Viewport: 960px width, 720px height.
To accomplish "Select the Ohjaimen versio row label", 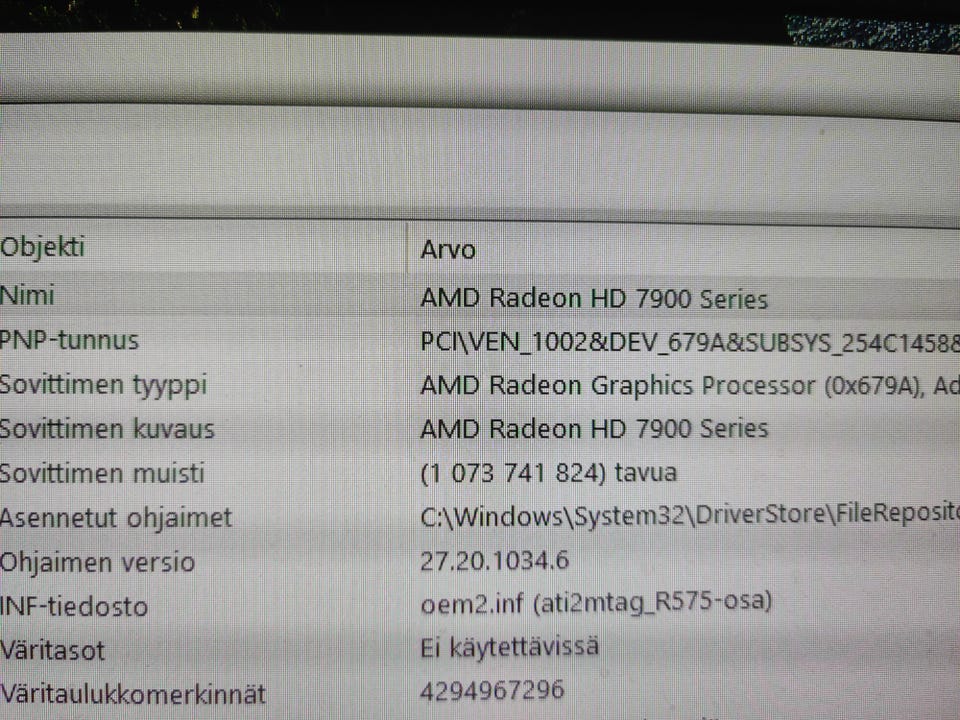I will click(x=97, y=562).
